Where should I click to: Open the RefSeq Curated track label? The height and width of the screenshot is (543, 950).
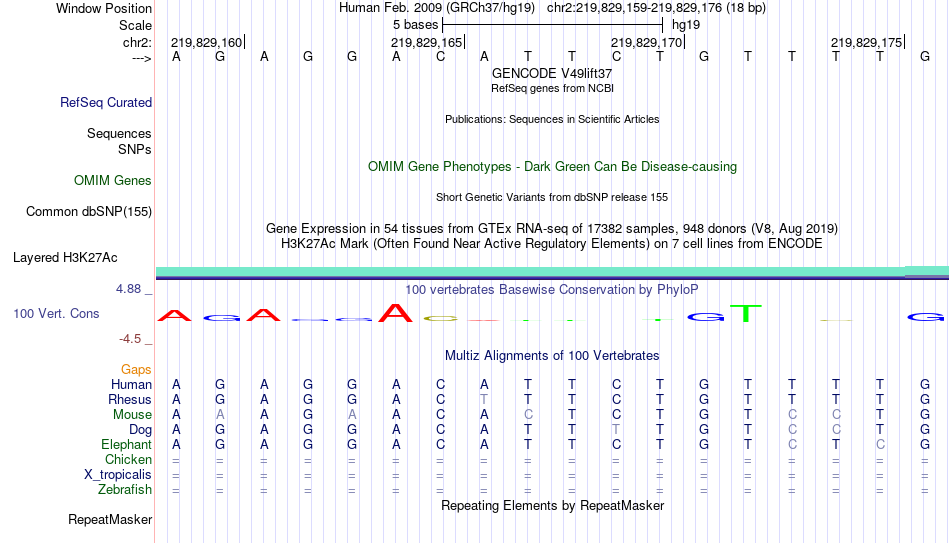(x=106, y=102)
